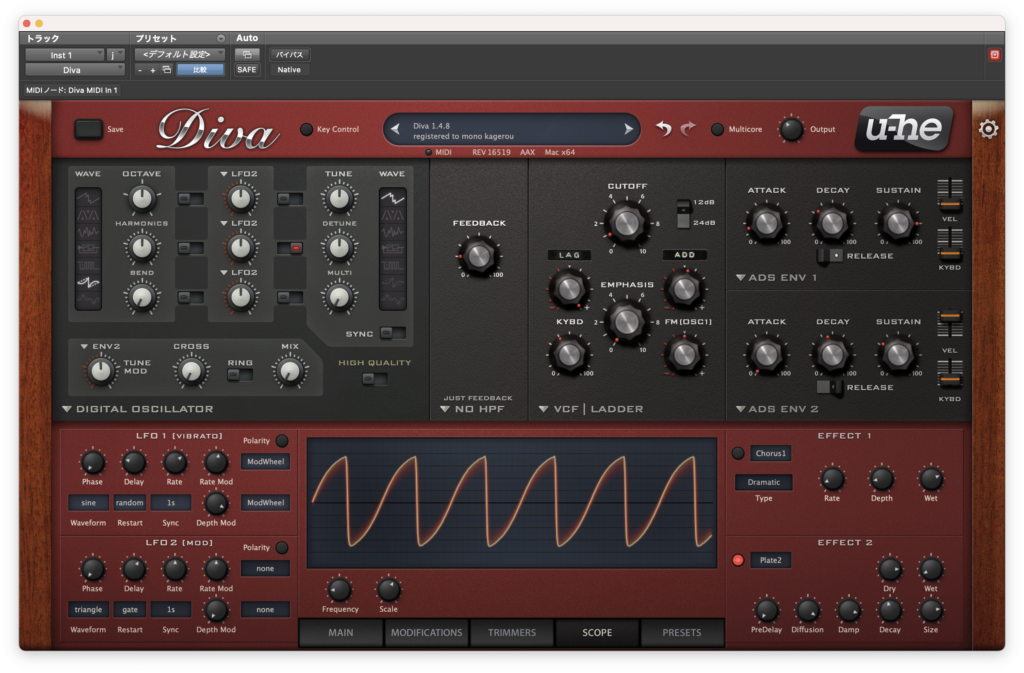Click the ADS ENV 1 VEL slider
The image size is (1024, 673).
[x=950, y=195]
